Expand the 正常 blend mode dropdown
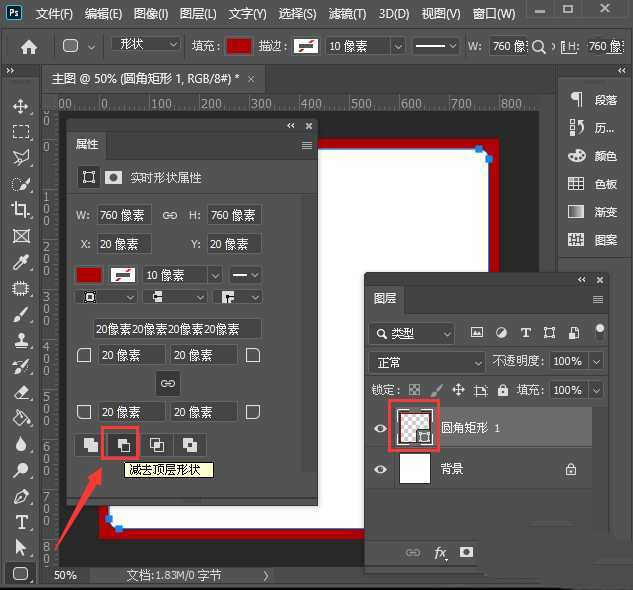The width and height of the screenshot is (633, 590). [x=427, y=361]
